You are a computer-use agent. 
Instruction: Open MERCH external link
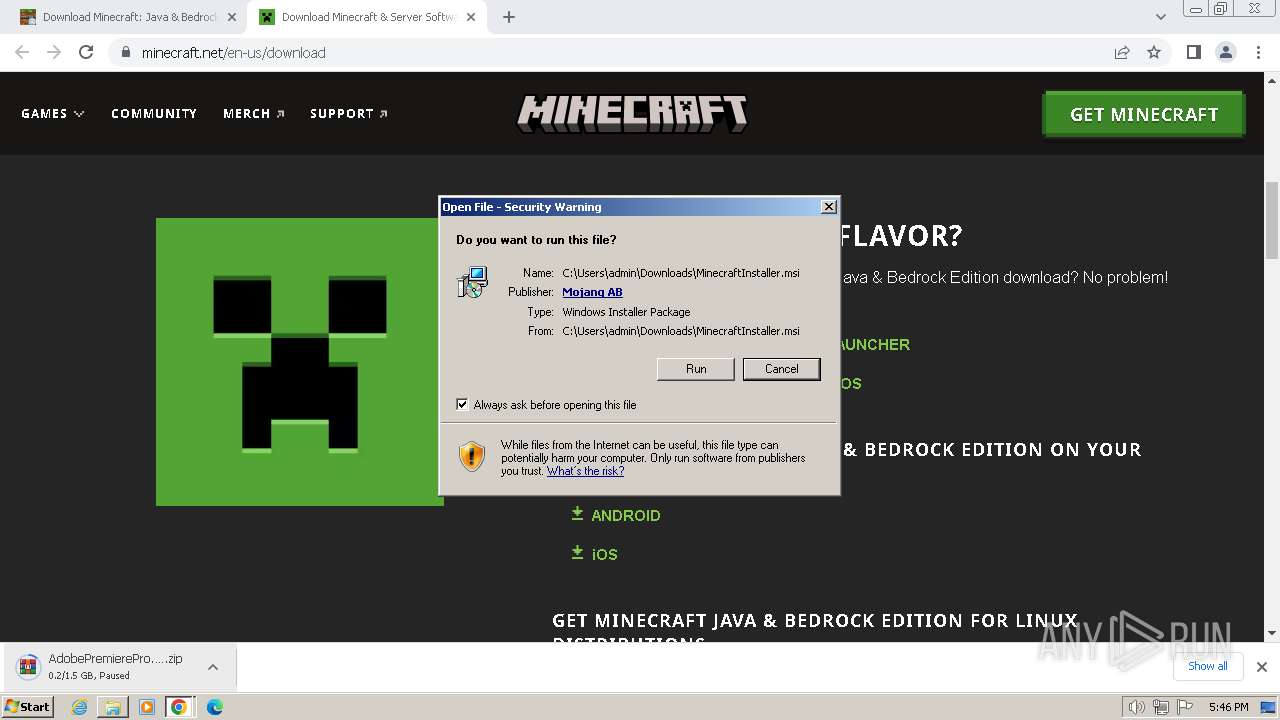pyautogui.click(x=254, y=113)
